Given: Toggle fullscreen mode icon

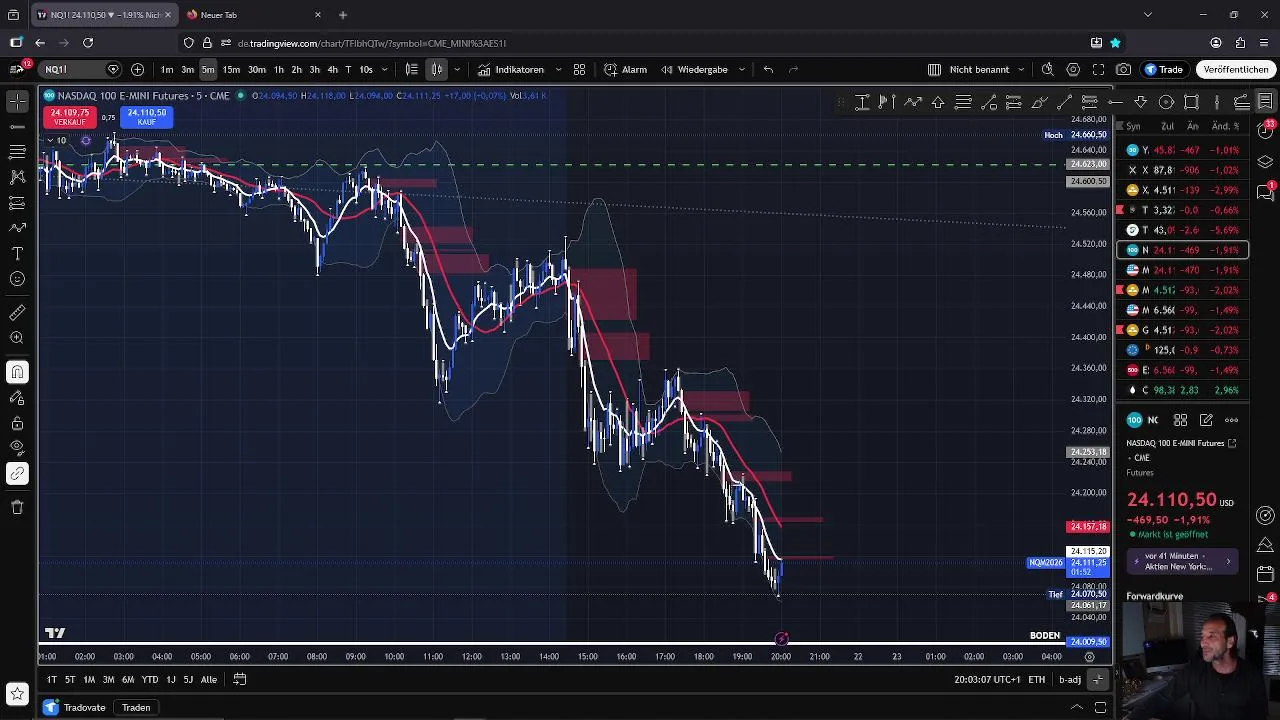Looking at the screenshot, I should pos(1098,69).
